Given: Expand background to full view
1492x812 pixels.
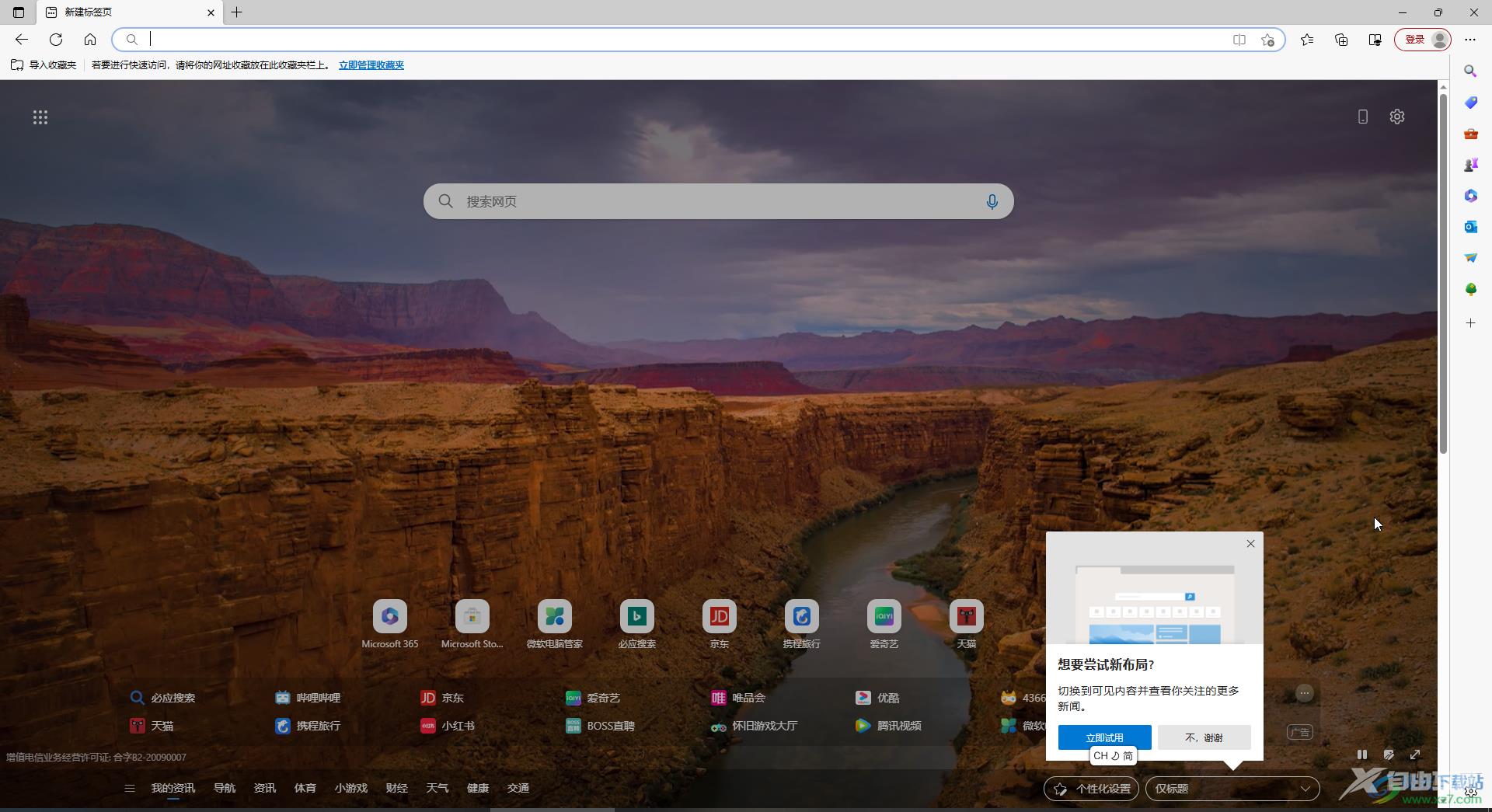Looking at the screenshot, I should [1415, 754].
